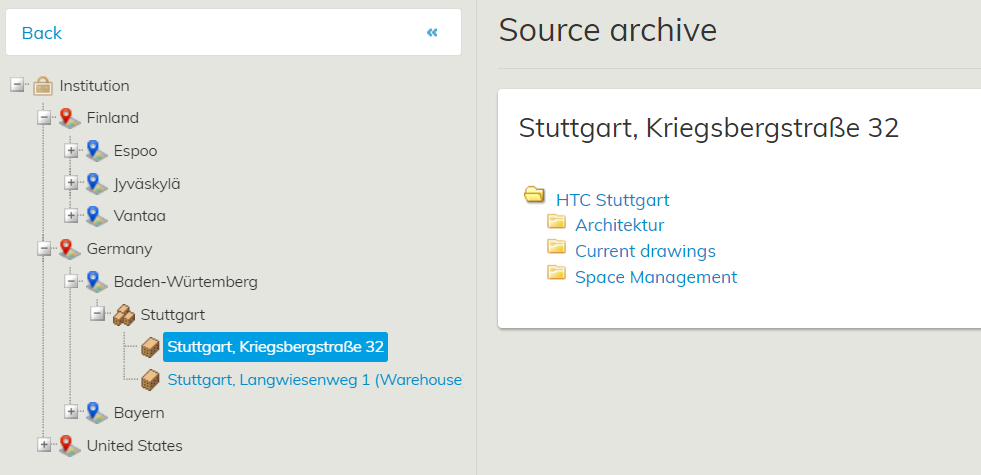This screenshot has width=981, height=475.
Task: Open the Current drawings folder link
Action: [645, 251]
